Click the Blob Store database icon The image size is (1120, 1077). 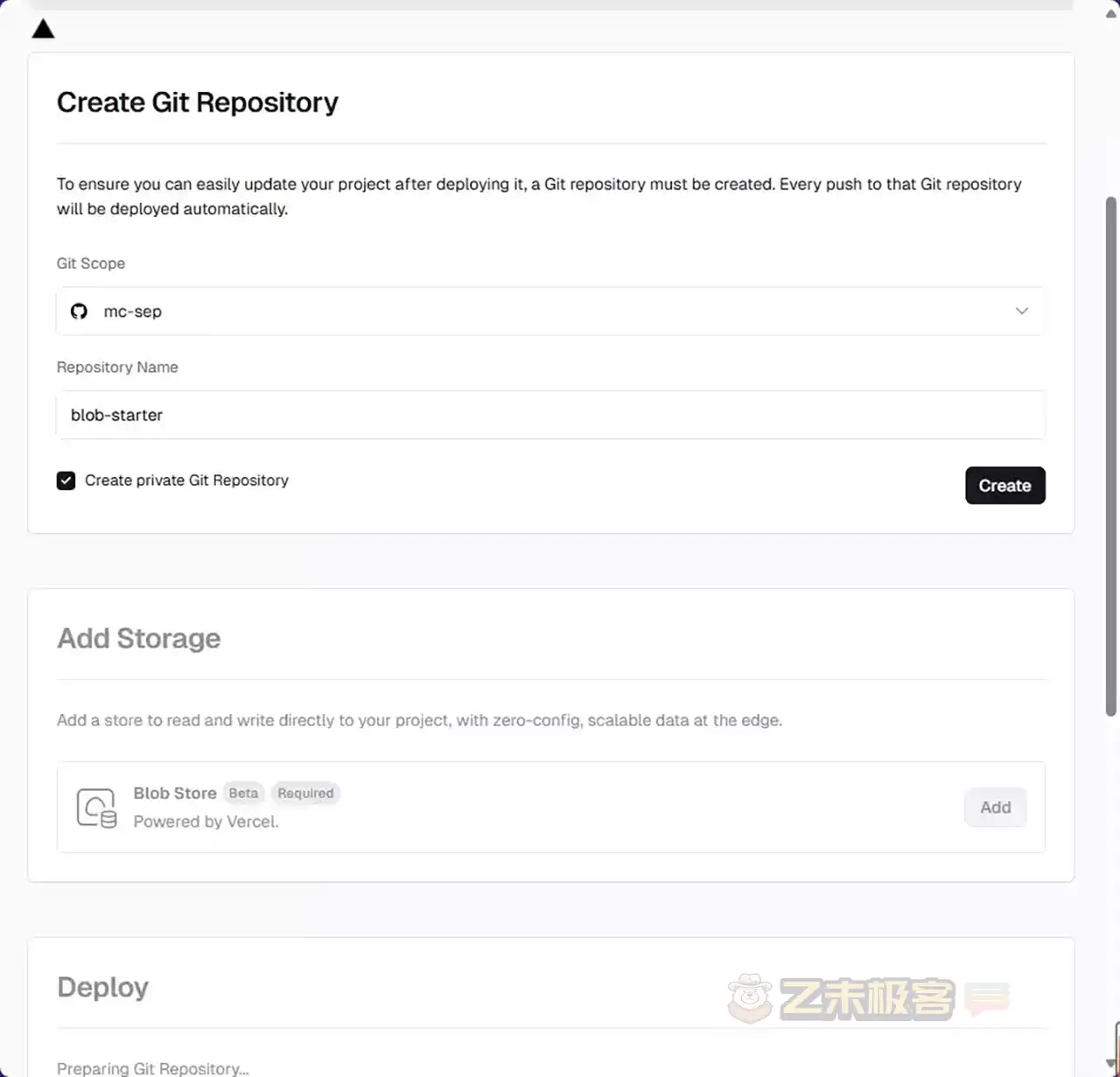coord(96,808)
